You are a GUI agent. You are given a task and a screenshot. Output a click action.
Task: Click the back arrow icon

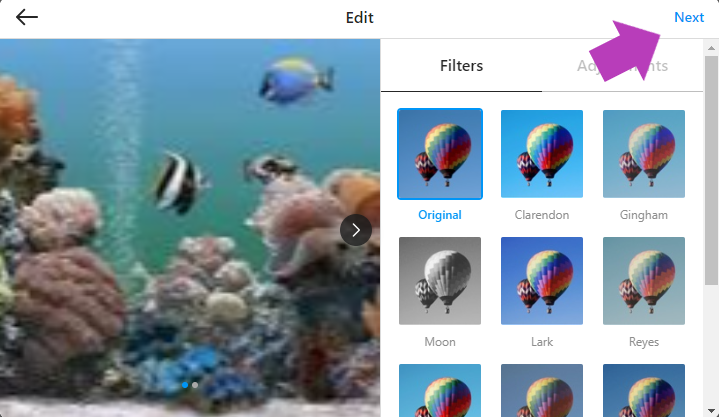coord(27,17)
